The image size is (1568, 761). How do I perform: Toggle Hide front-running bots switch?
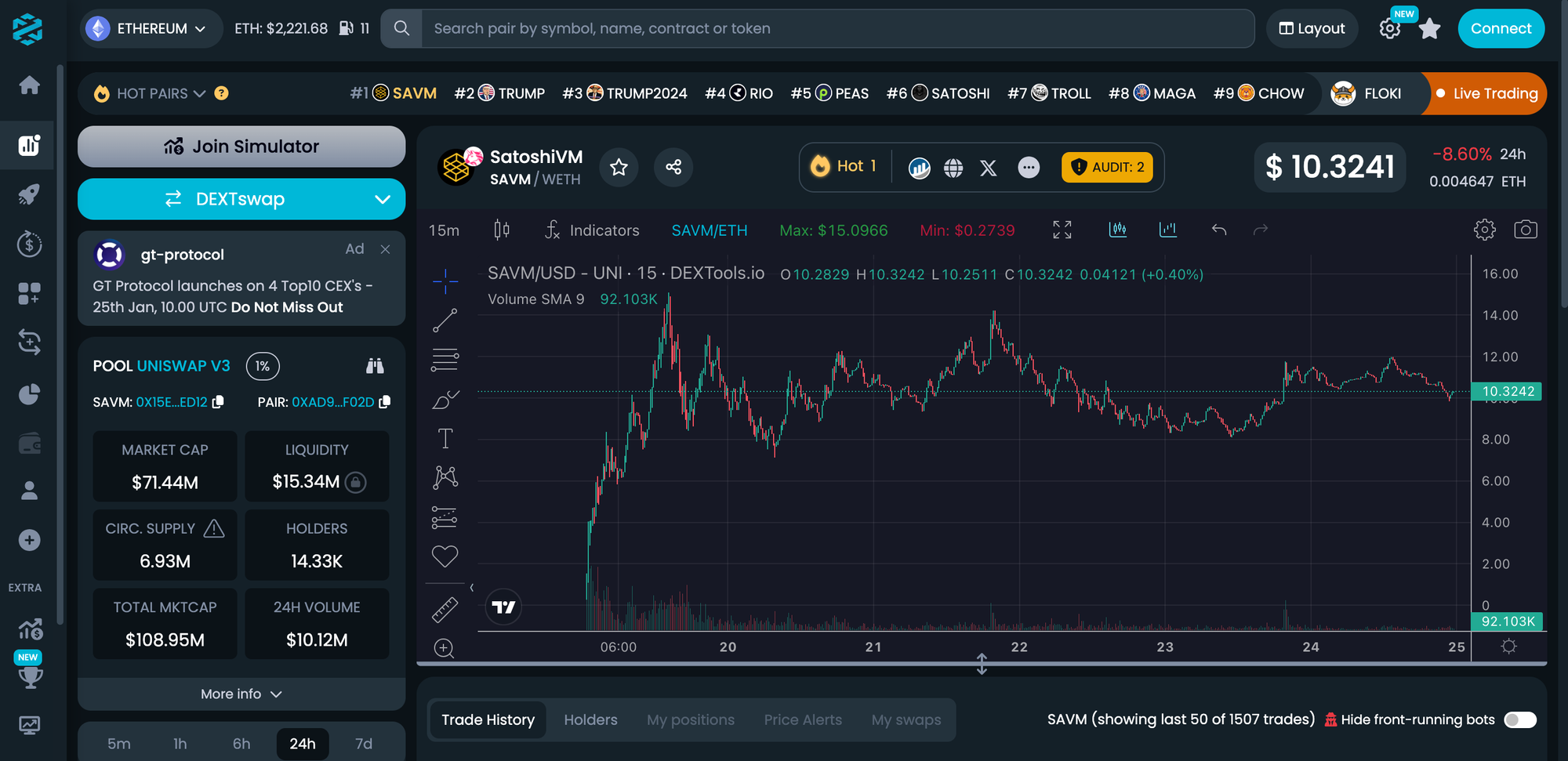coord(1520,720)
